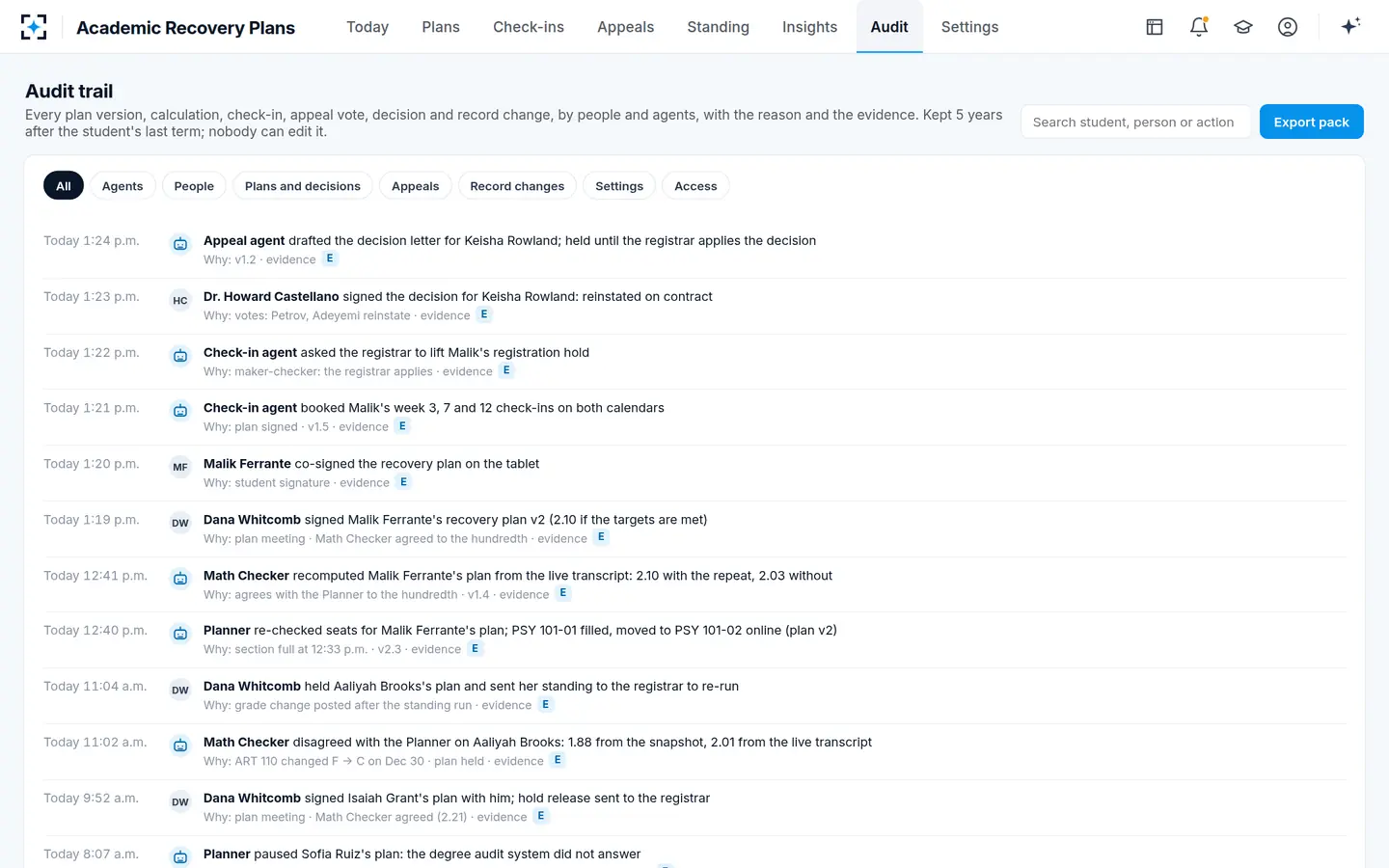Viewport: 1389px width, 868px height.
Task: Open the sparkle AI assistant icon
Action: 1350,26
